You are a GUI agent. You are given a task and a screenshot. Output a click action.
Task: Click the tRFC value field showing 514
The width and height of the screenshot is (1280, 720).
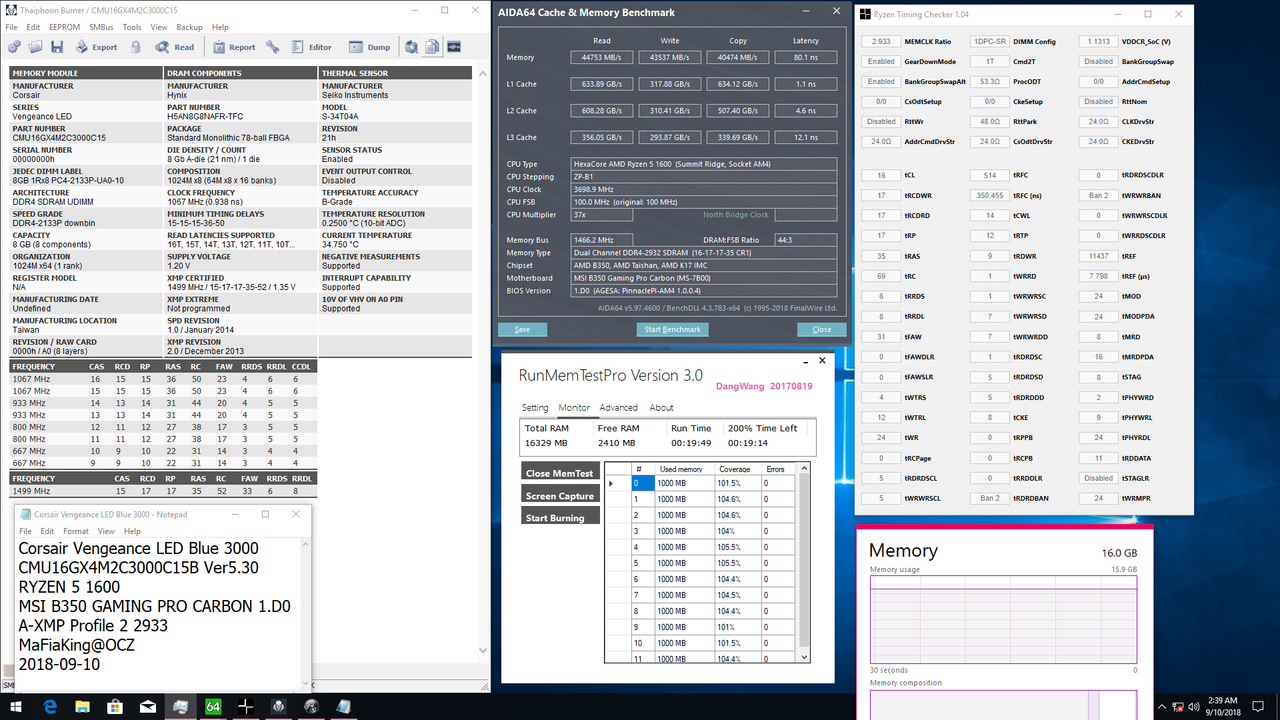(x=990, y=175)
